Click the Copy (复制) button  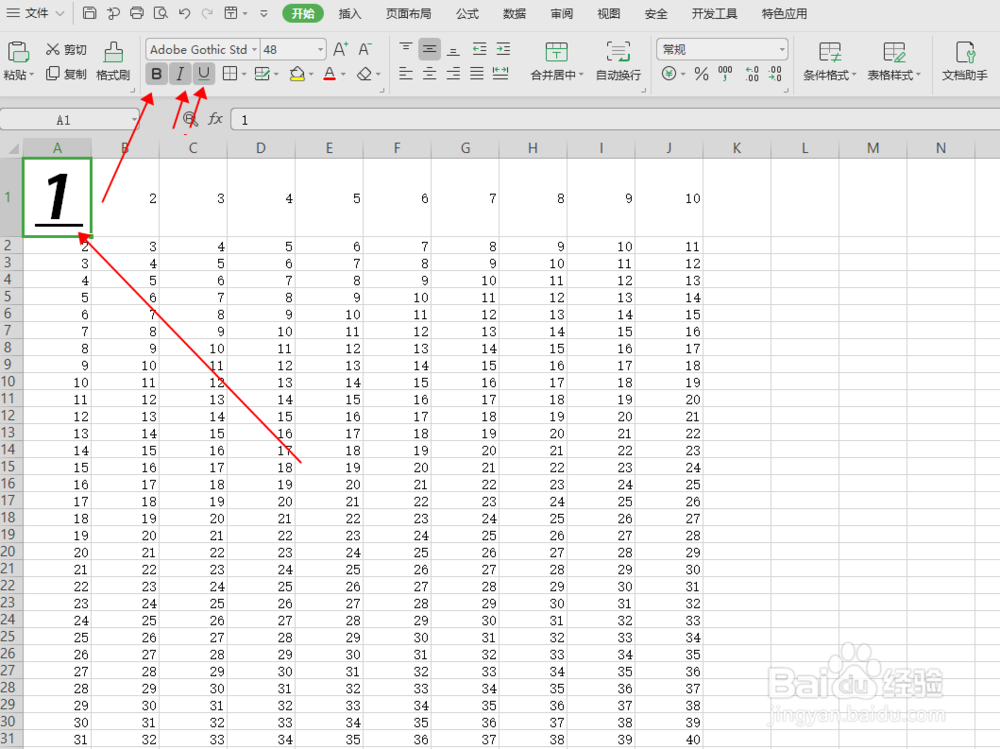(66, 74)
